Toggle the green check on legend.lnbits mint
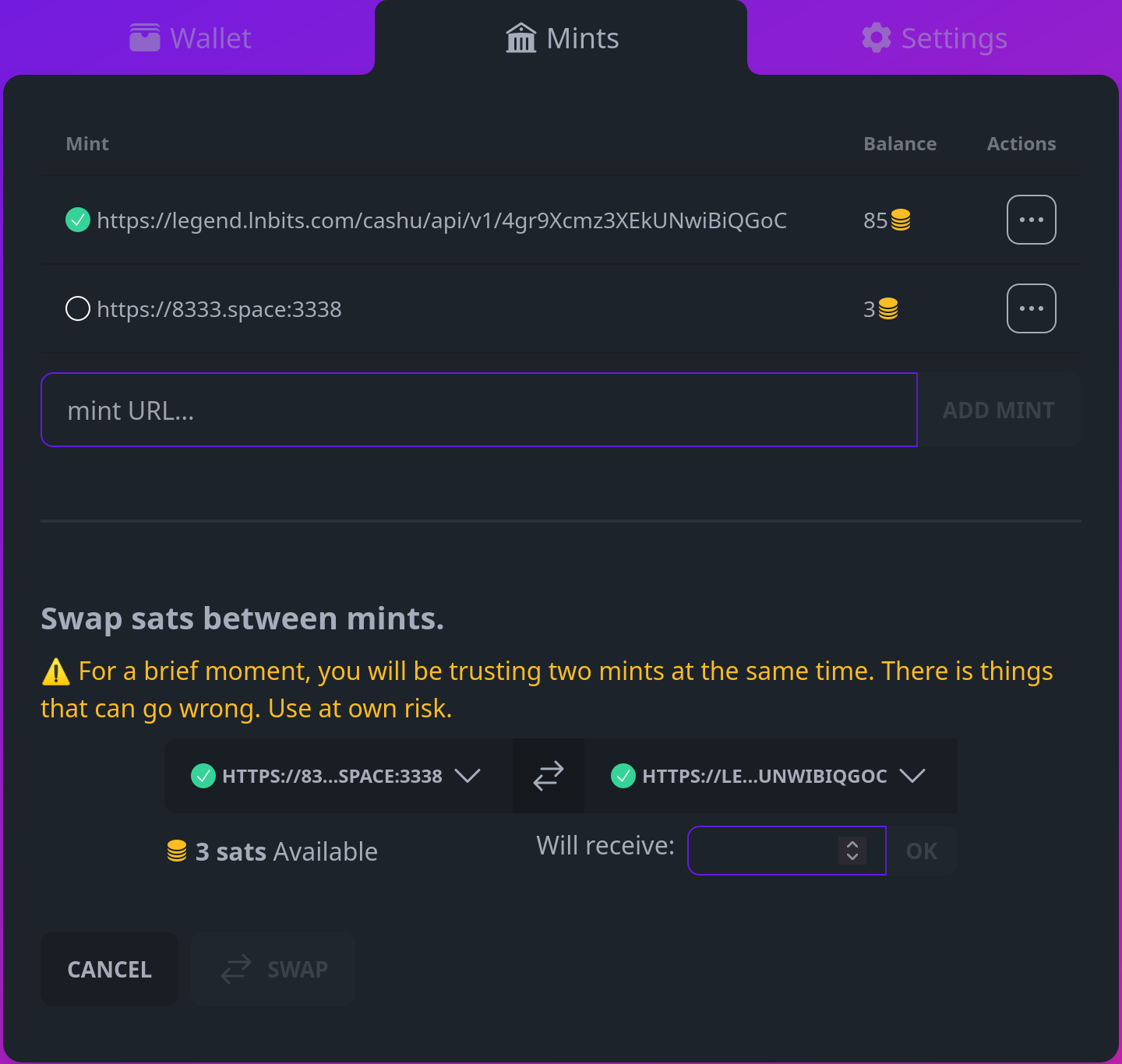The image size is (1122, 1064). [78, 220]
